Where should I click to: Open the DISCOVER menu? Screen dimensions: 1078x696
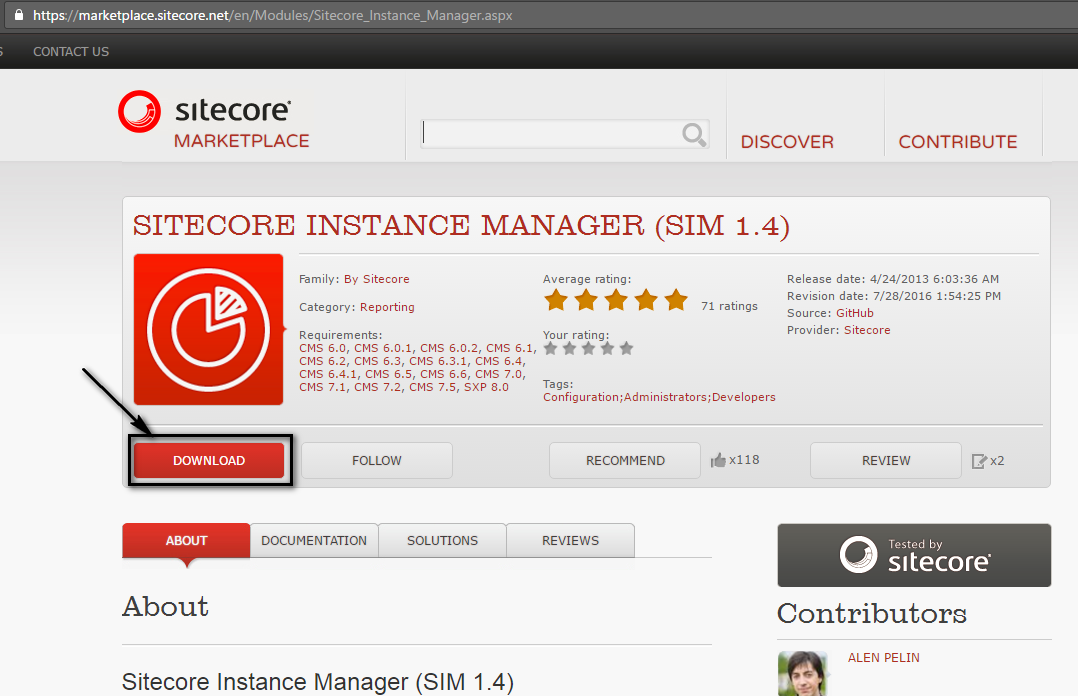(x=787, y=142)
